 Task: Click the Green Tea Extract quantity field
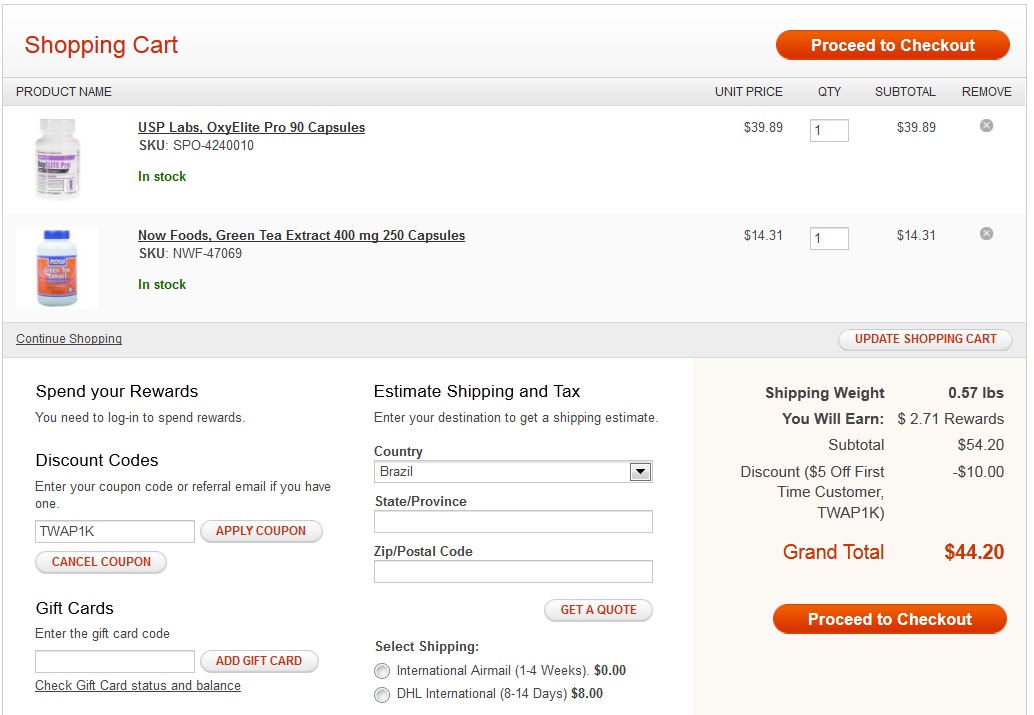pos(829,238)
